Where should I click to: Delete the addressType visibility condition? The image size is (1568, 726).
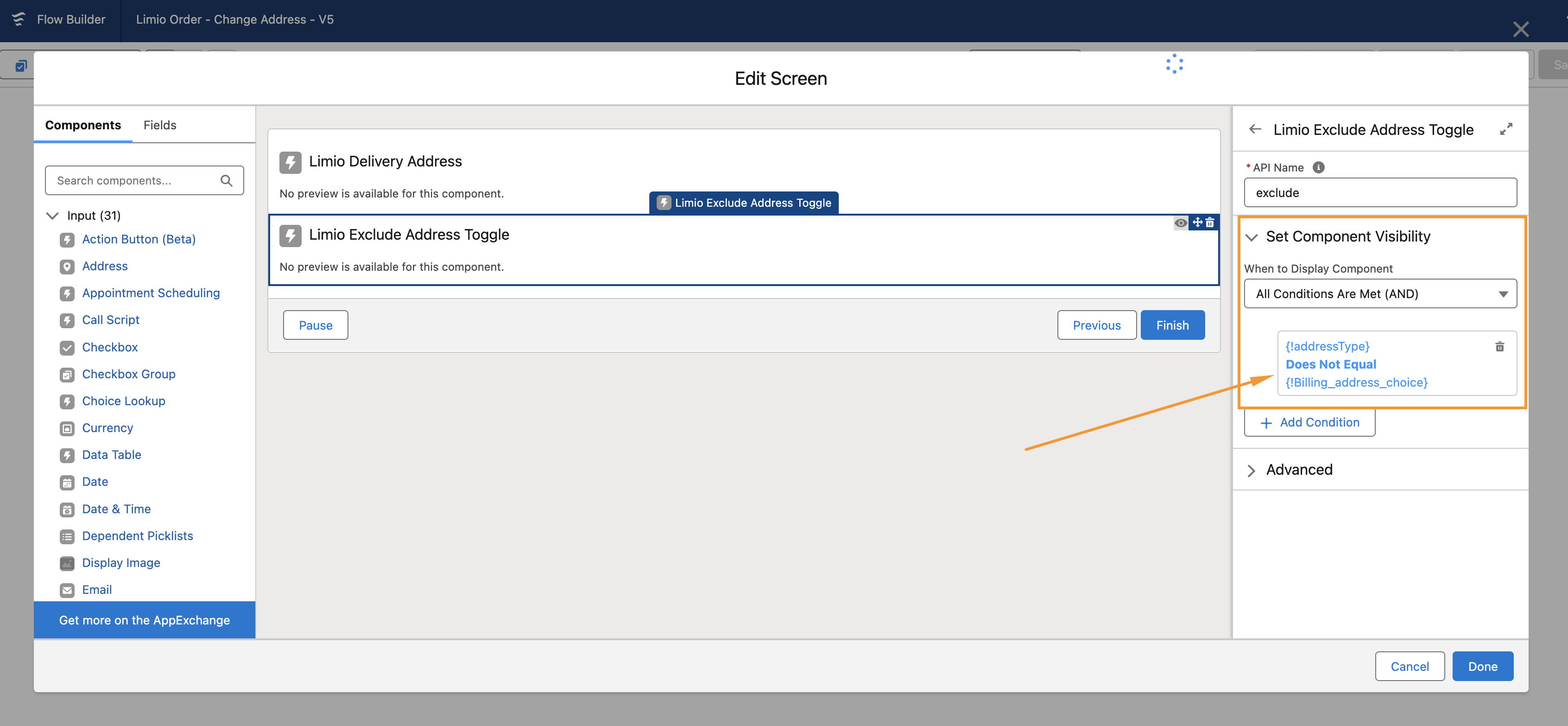1499,347
